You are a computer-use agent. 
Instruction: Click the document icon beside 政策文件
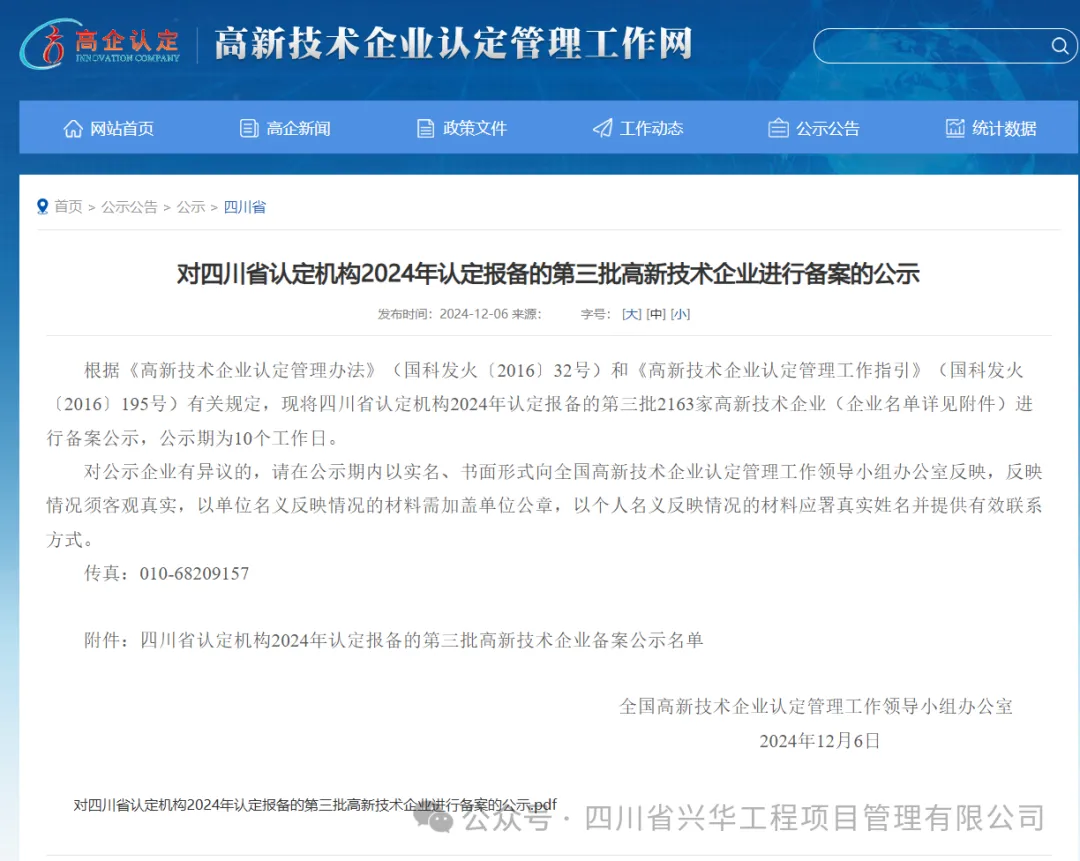(x=426, y=128)
